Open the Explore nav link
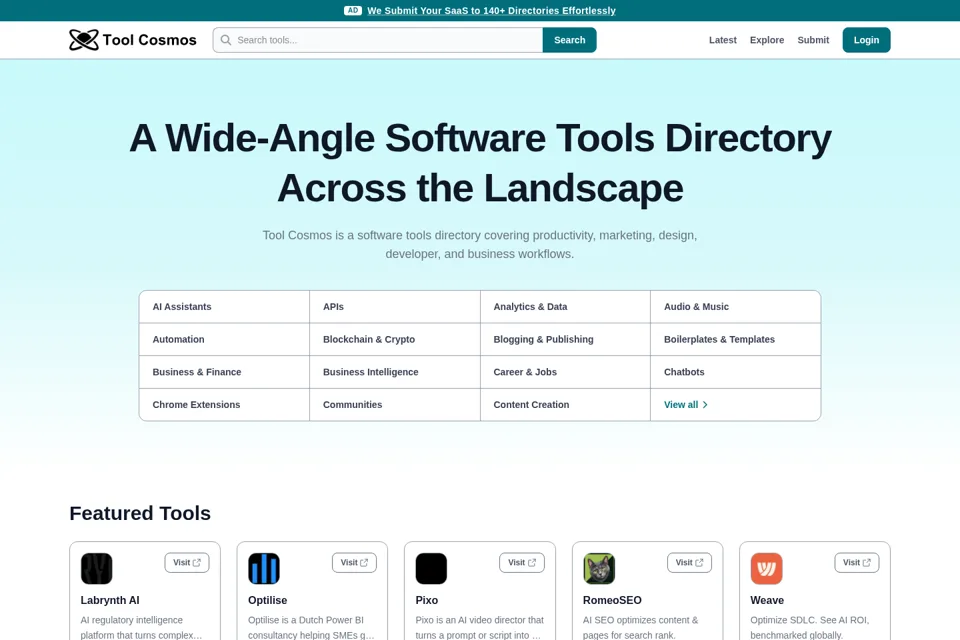960x640 pixels. (x=767, y=40)
